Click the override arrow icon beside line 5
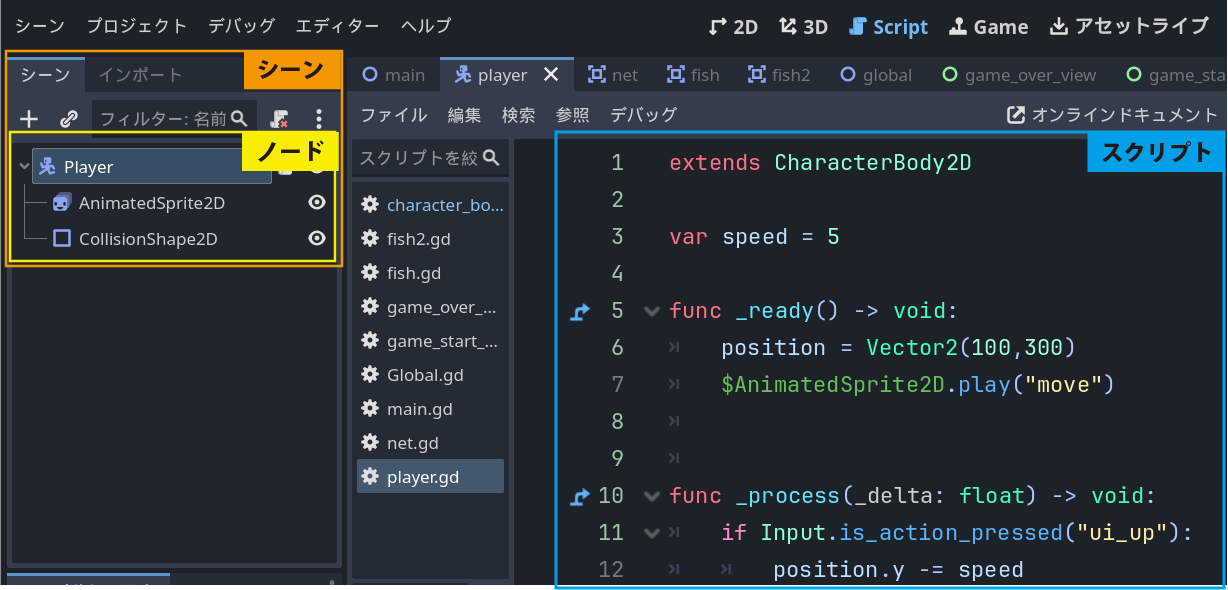 pyautogui.click(x=580, y=311)
